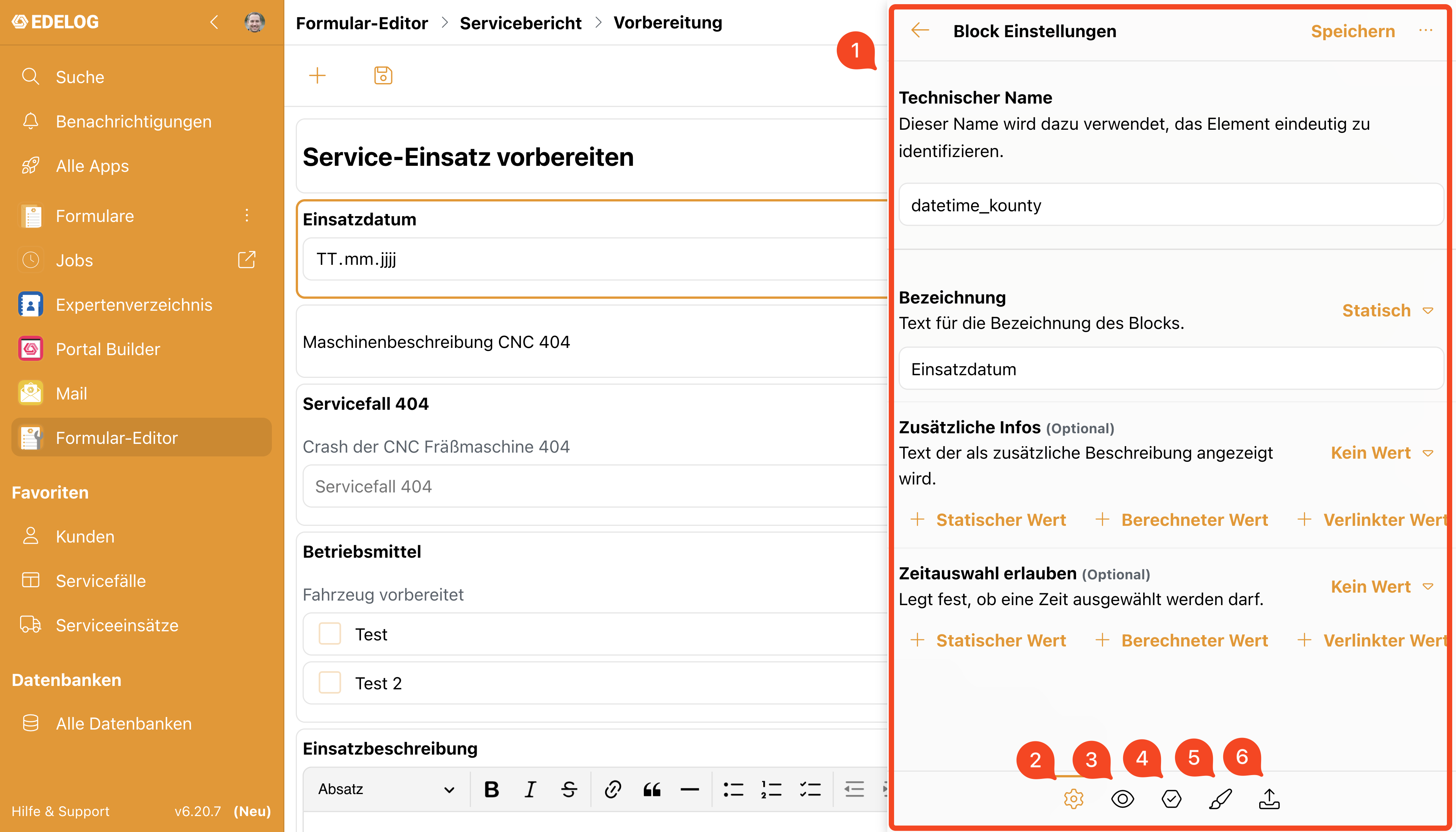Click Servicebericht in the breadcrumb
1456x832 pixels.
(x=520, y=23)
